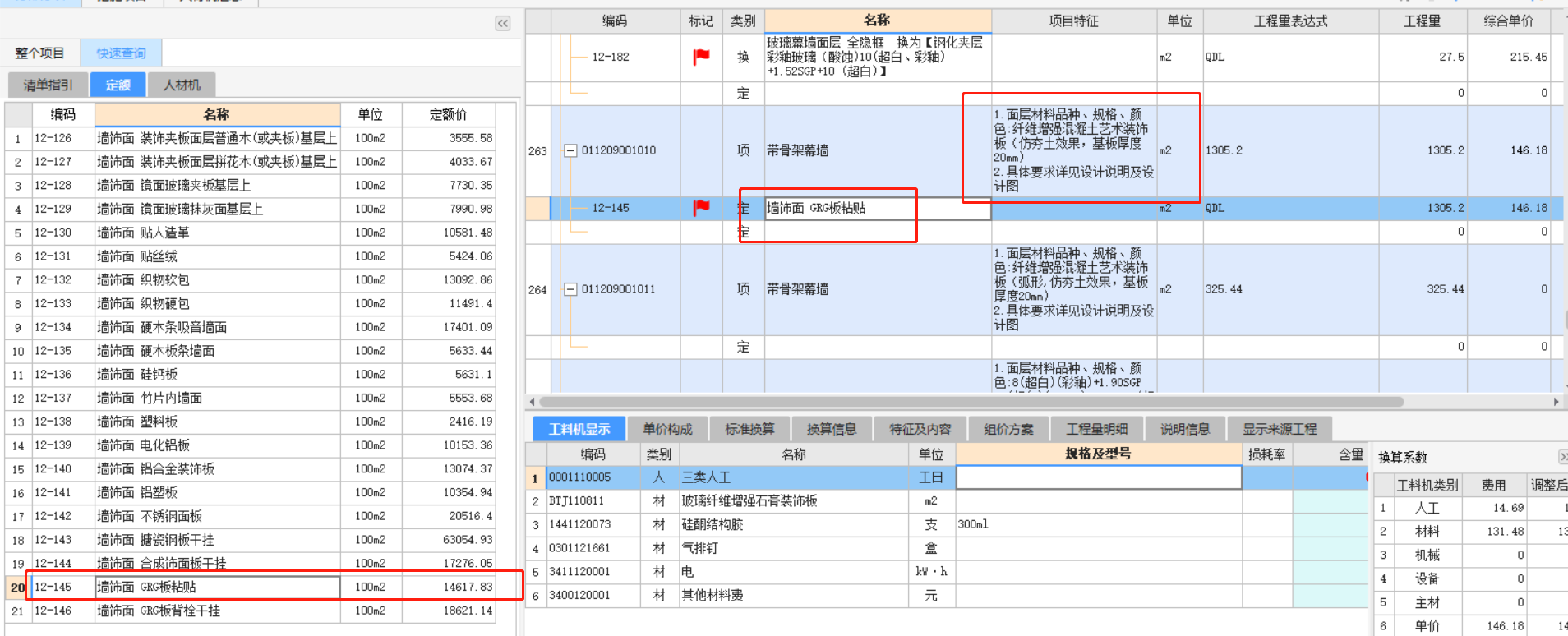This screenshot has height=636, width=1568.
Task: Switch to 快速查询 tab
Action: [121, 53]
